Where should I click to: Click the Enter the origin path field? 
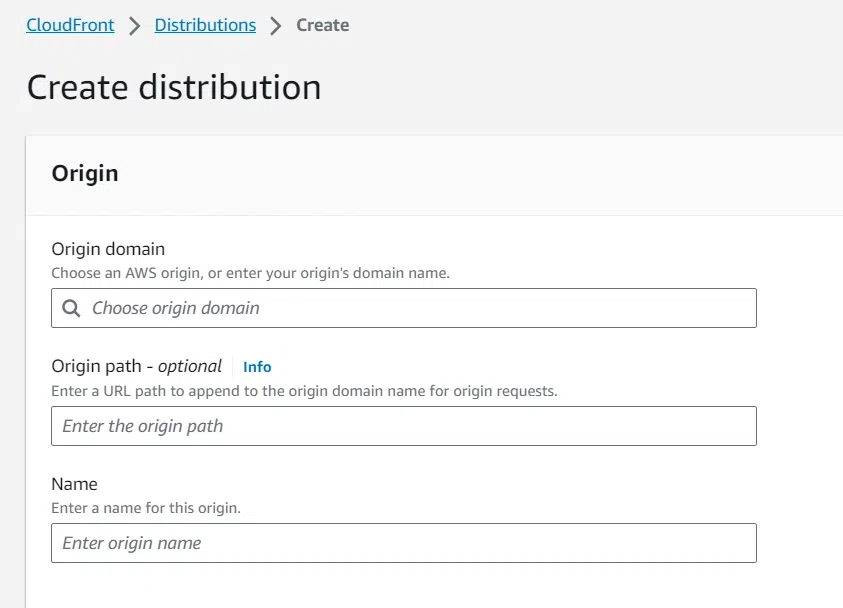pos(404,426)
